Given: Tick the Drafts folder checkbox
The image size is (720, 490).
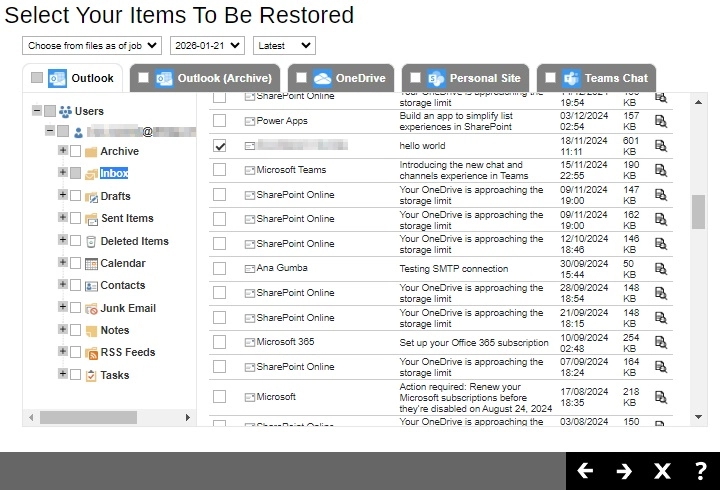Looking at the screenshot, I should (75, 196).
